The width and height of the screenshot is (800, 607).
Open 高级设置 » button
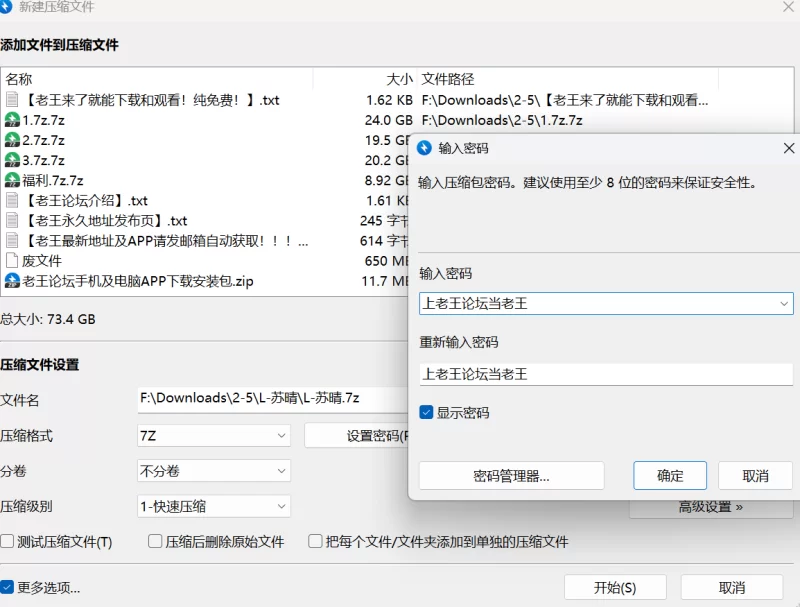coord(711,507)
